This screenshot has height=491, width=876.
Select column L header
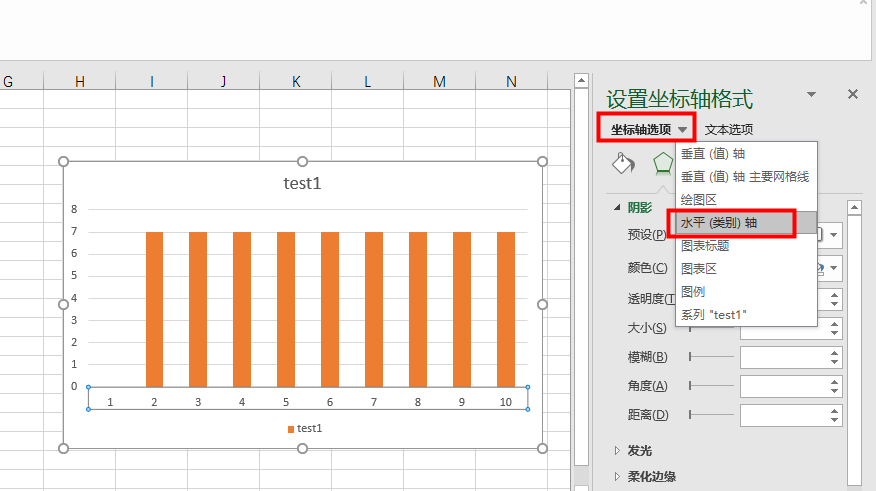(x=367, y=82)
